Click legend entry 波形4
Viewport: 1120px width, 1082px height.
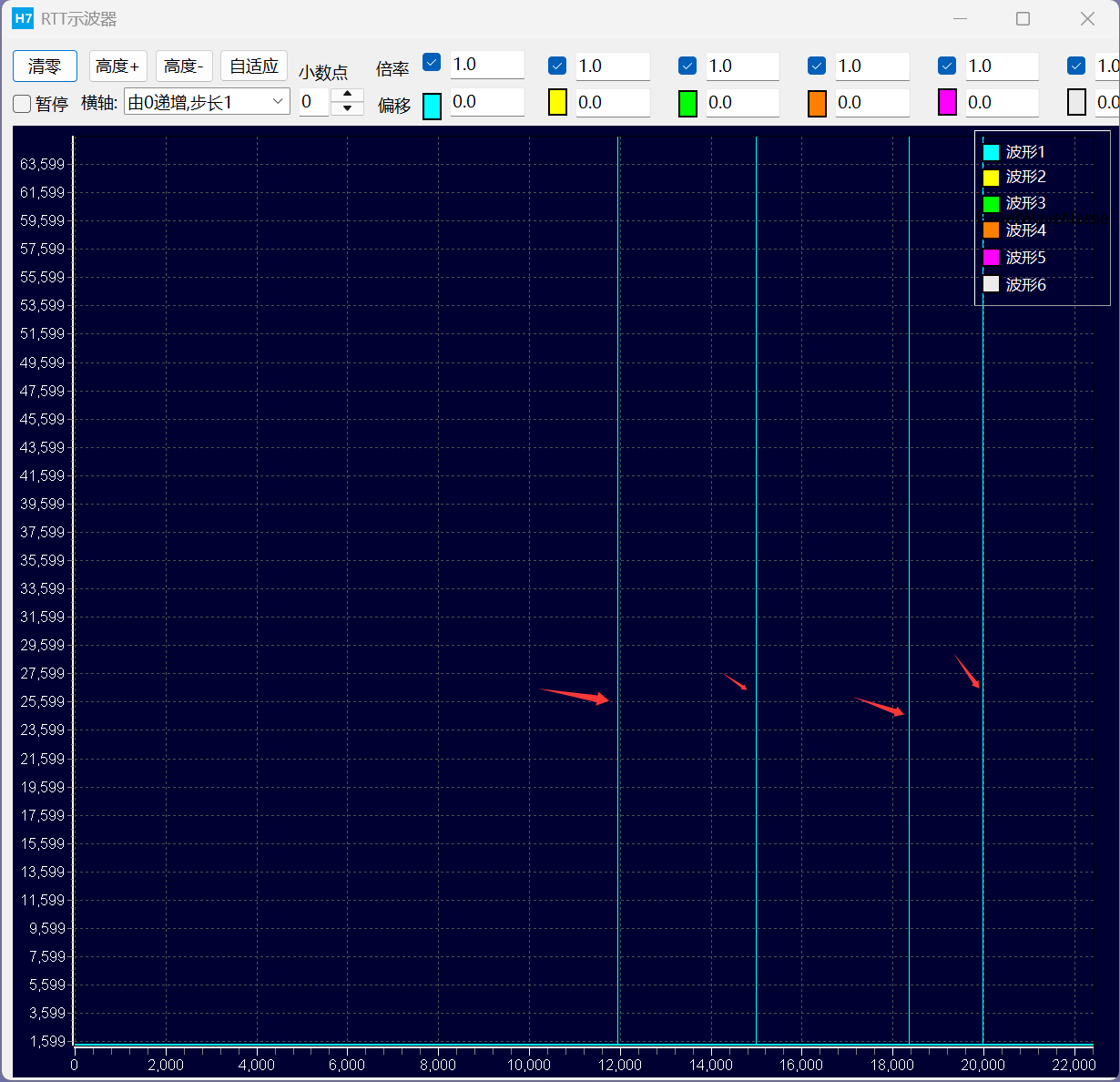pyautogui.click(x=1014, y=230)
